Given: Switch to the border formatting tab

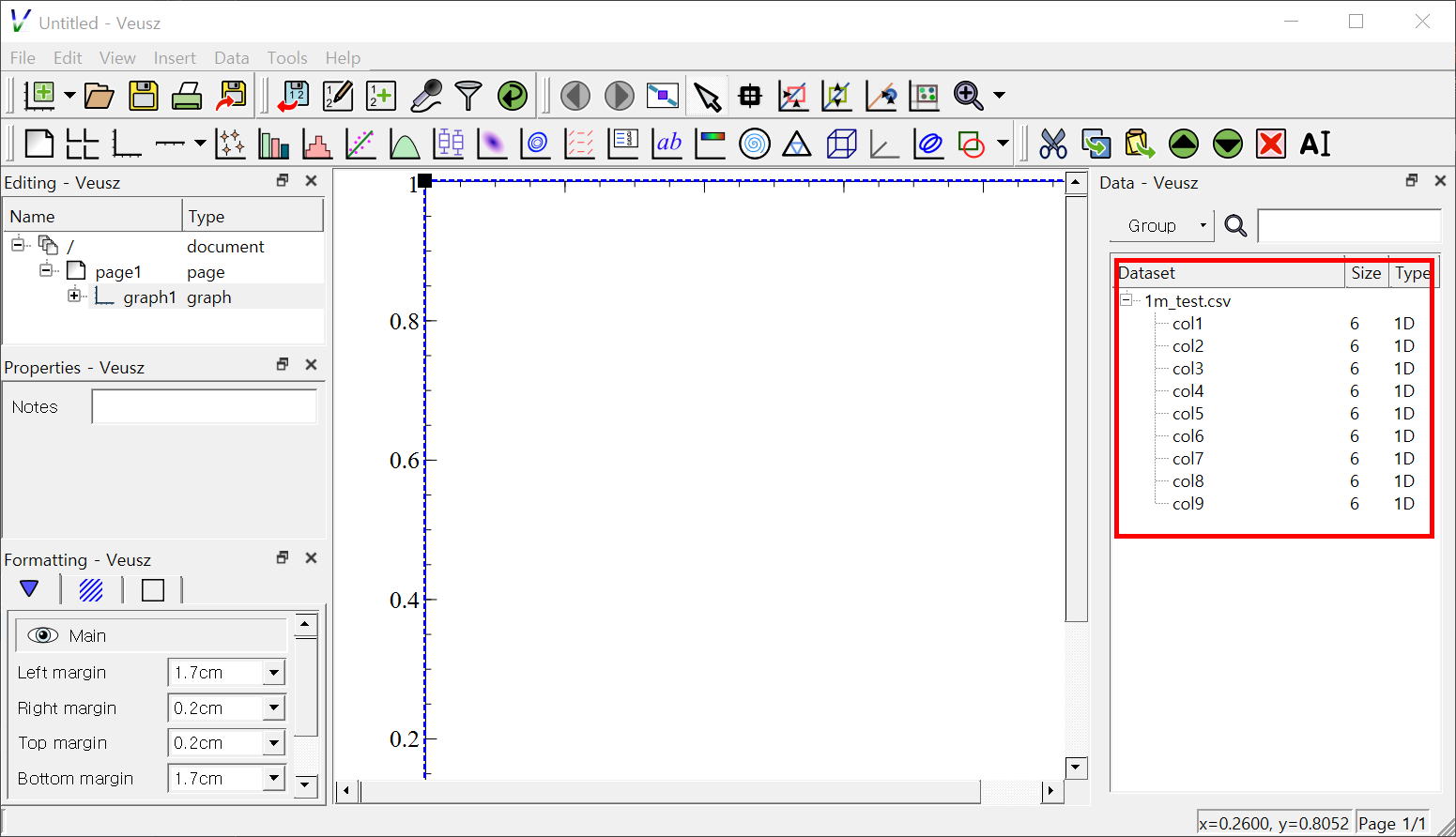Looking at the screenshot, I should point(153,589).
